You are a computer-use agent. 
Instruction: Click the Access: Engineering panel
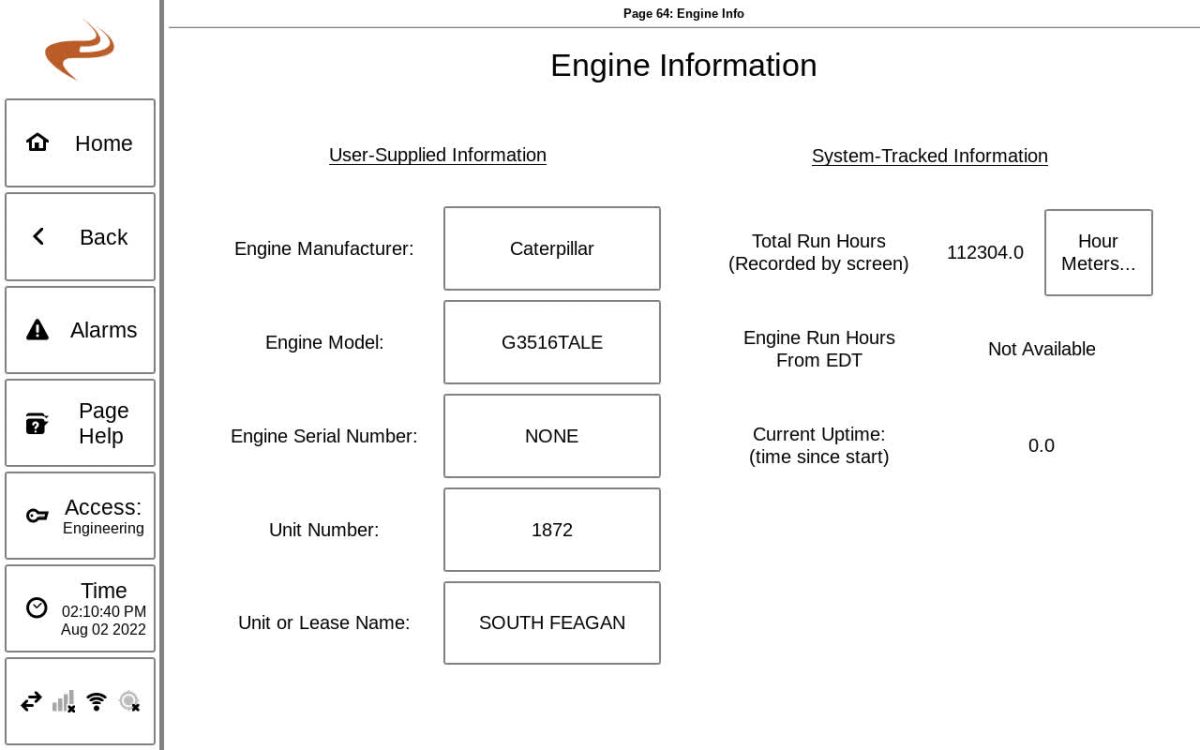[x=80, y=516]
